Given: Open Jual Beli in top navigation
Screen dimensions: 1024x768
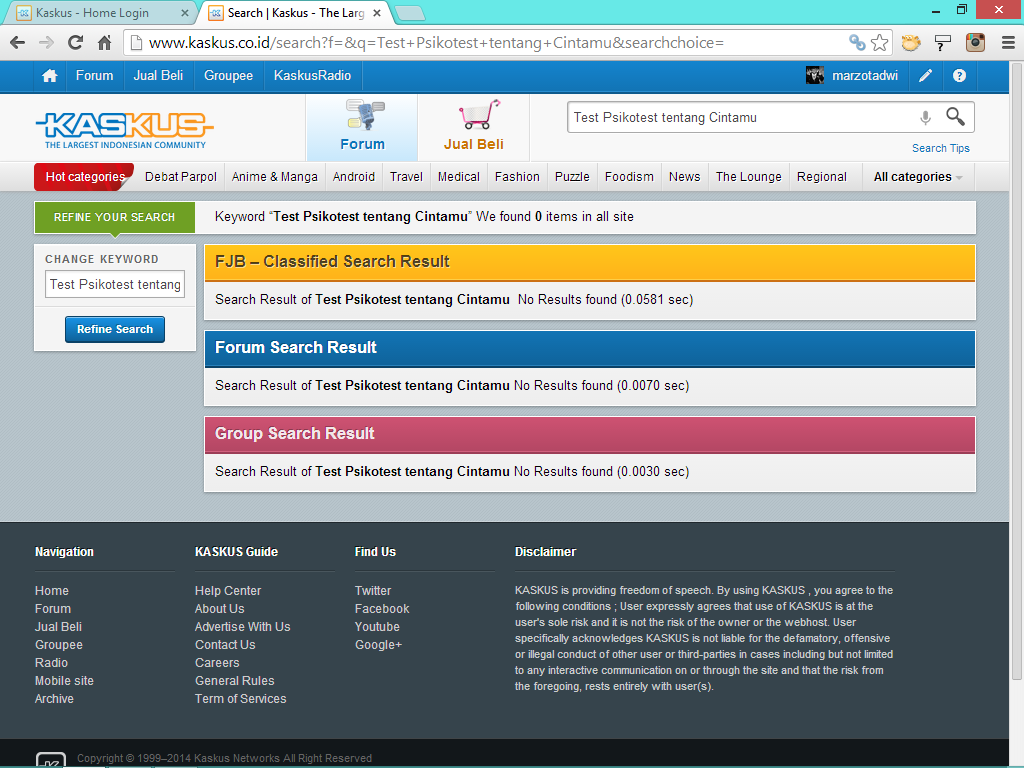Looking at the screenshot, I should (158, 76).
